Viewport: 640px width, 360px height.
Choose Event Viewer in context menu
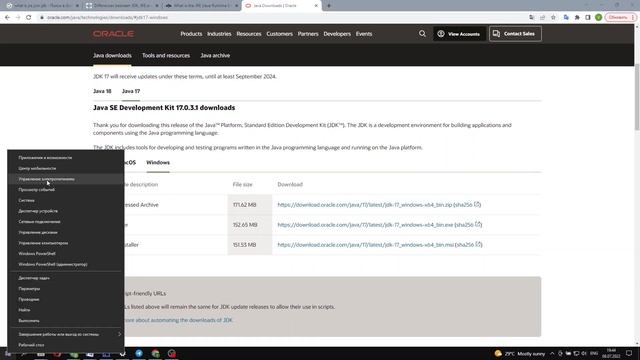point(65,189)
